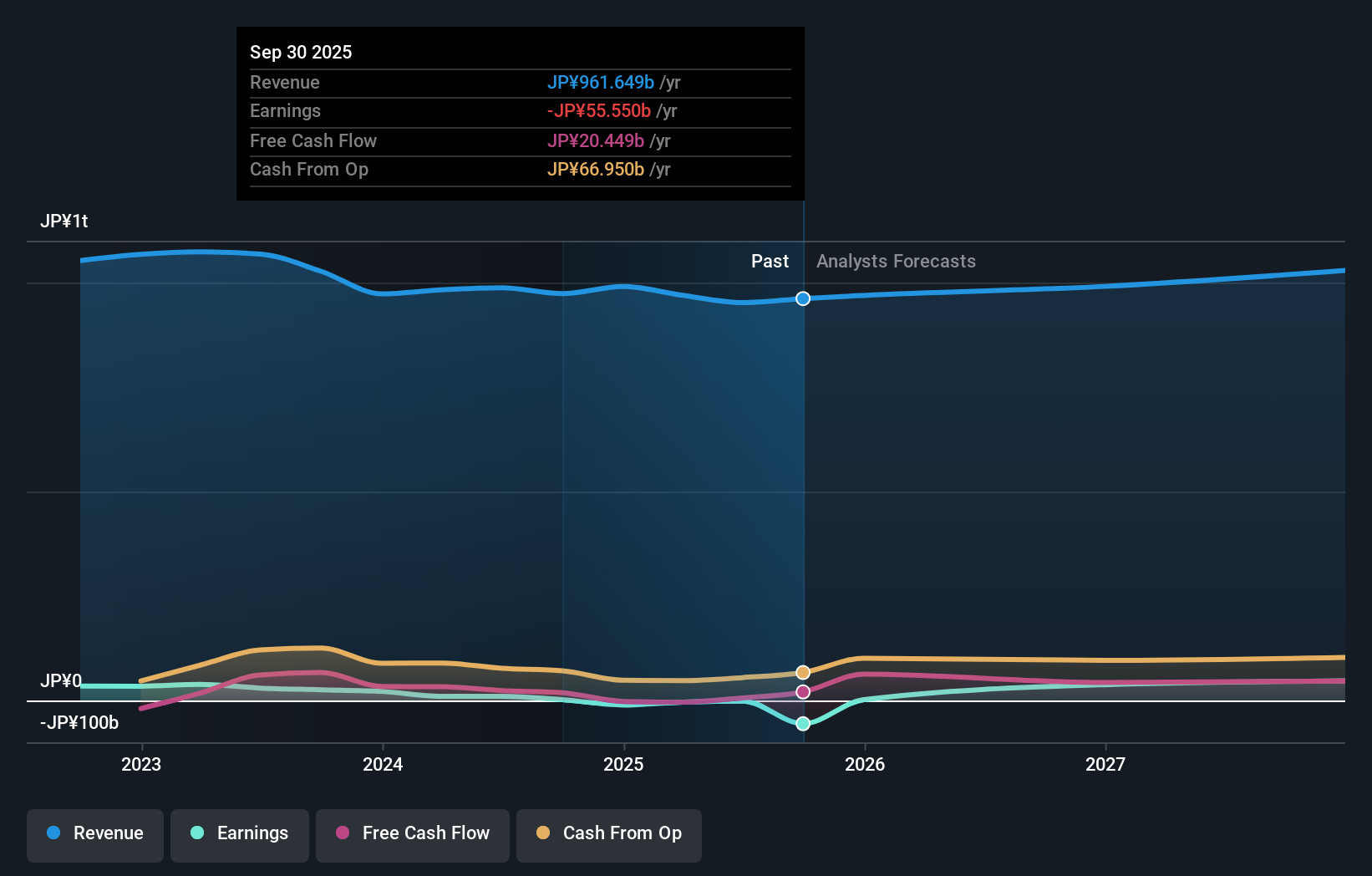
Task: Click the 2026 label on the x-axis
Action: 866,763
